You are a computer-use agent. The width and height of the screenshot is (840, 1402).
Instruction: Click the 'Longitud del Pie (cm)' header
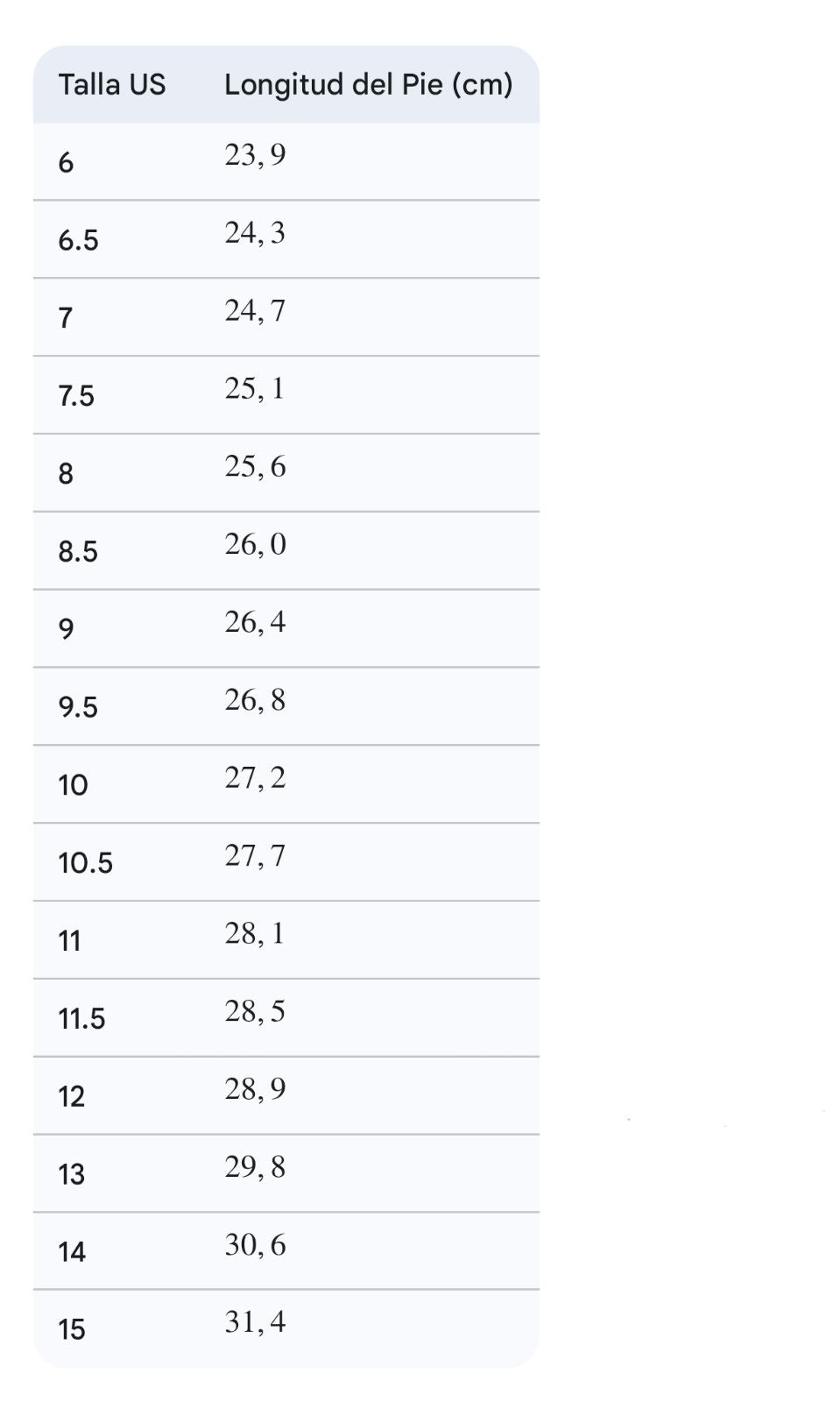(x=368, y=85)
